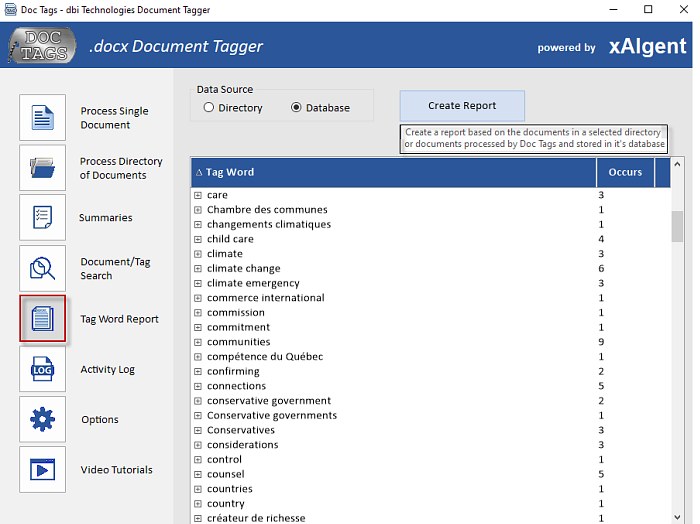
Task: Expand the 'Conservatives' tag row
Action: (x=198, y=430)
